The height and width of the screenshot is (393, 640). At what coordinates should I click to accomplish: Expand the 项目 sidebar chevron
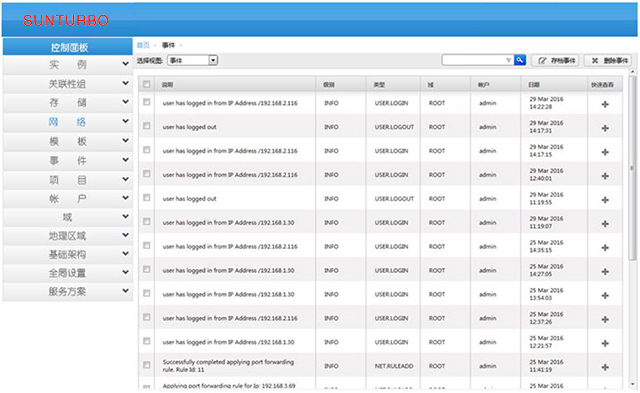pos(125,179)
